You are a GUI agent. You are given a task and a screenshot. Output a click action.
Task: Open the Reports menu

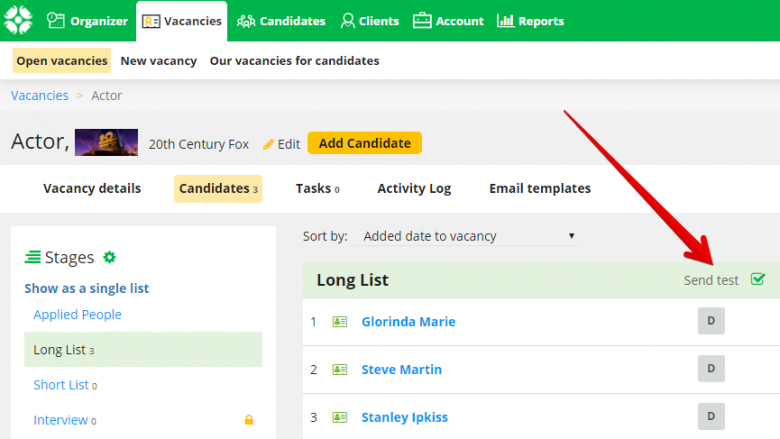tap(530, 21)
